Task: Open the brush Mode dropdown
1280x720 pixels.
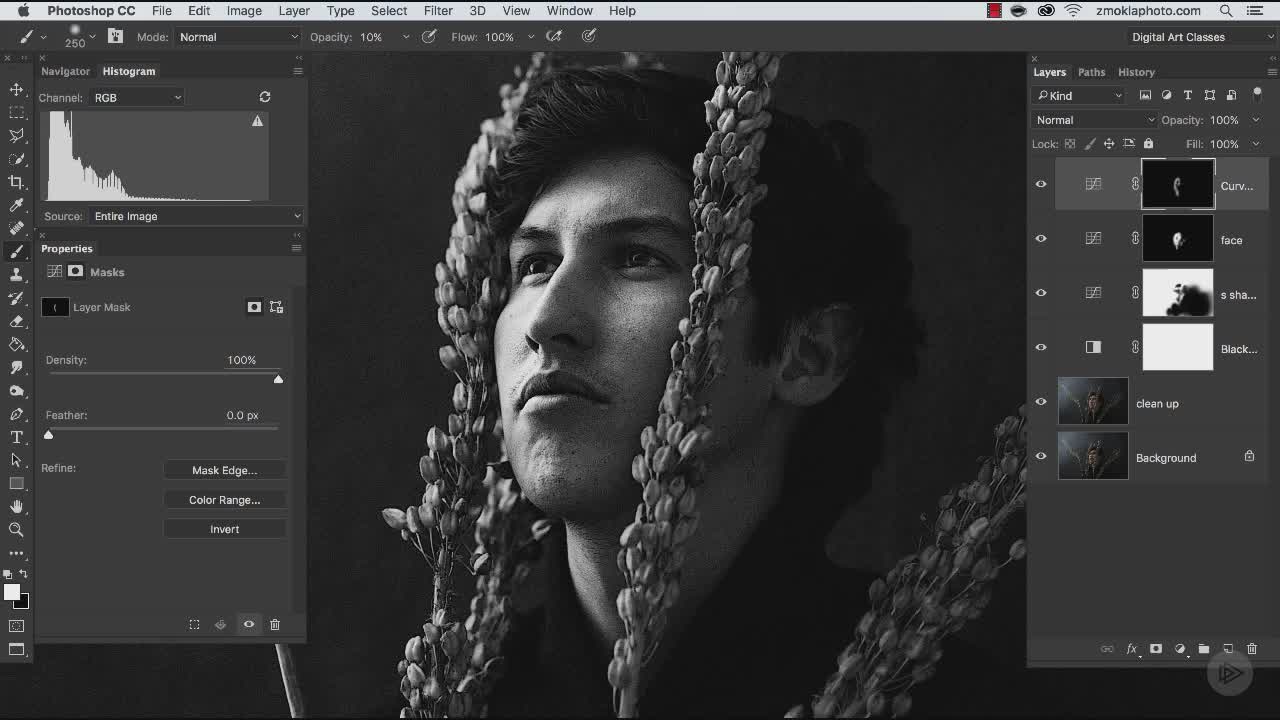Action: click(x=238, y=37)
